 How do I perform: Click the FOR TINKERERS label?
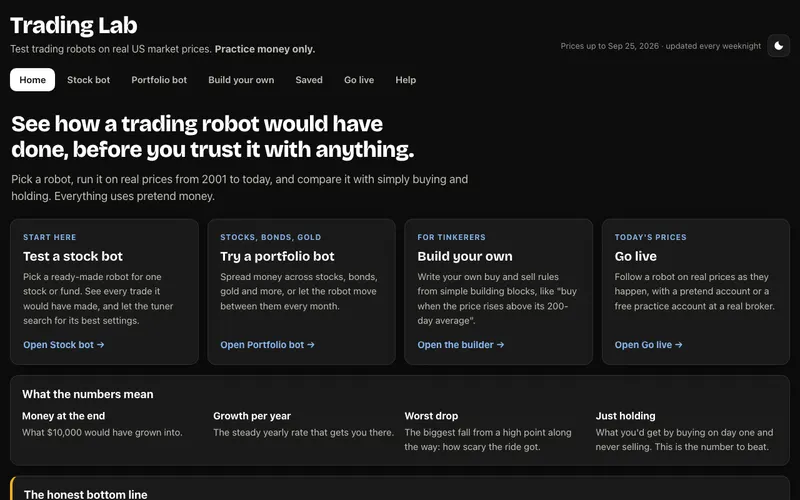click(452, 237)
